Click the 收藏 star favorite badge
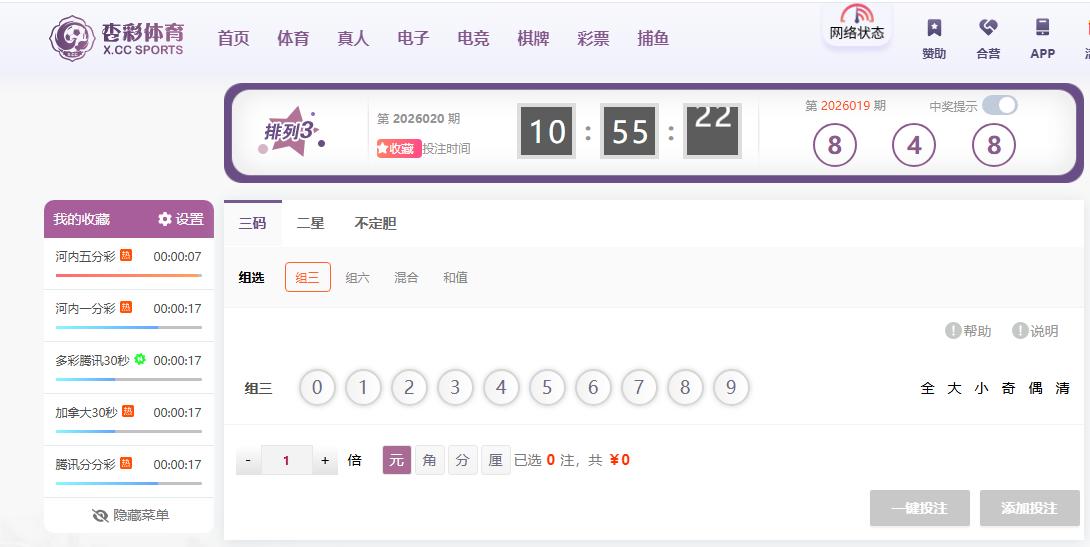This screenshot has width=1090, height=547. 397,148
